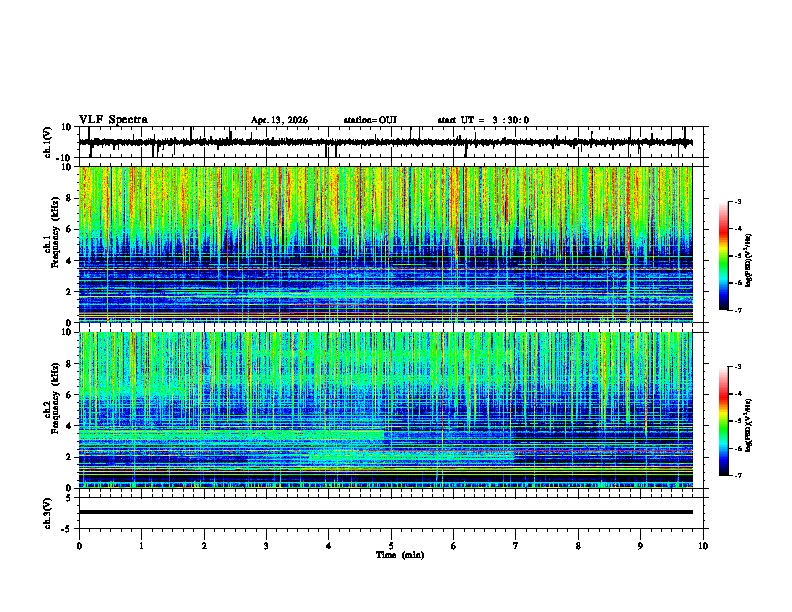The height and width of the screenshot is (612, 792).
Task: Click the ch.2 spectrogram color scale bar
Action: (724, 421)
